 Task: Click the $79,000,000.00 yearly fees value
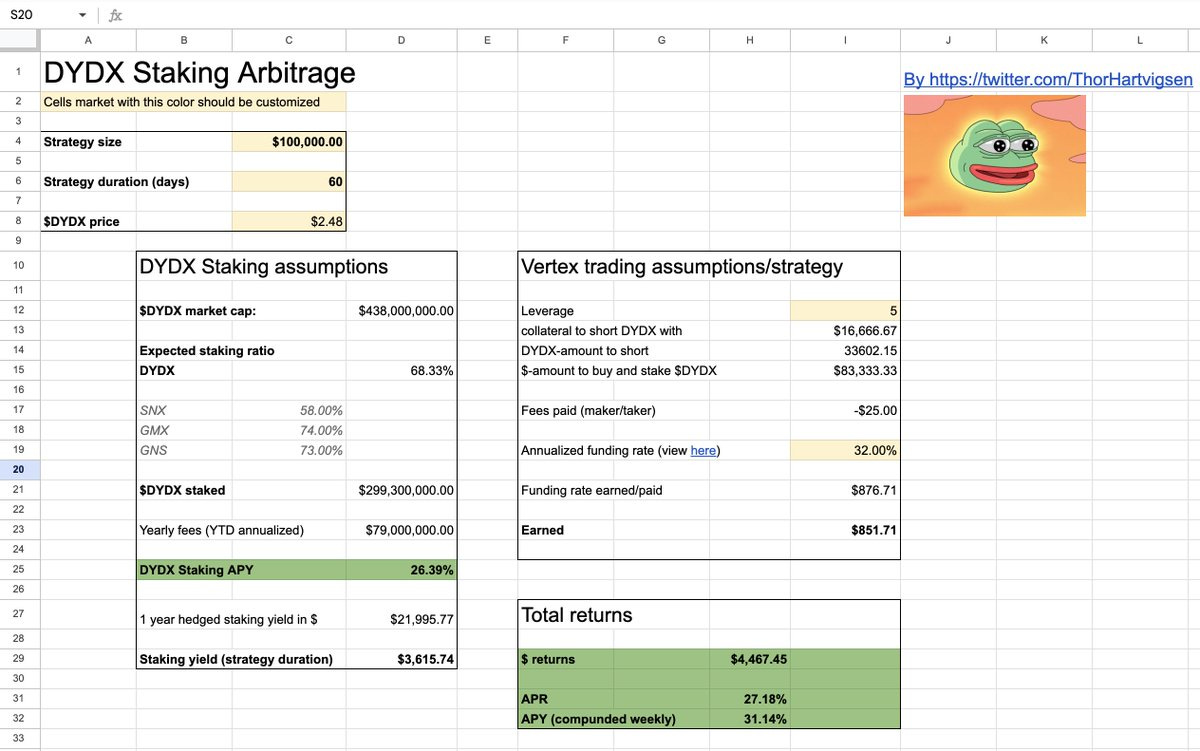pos(410,531)
